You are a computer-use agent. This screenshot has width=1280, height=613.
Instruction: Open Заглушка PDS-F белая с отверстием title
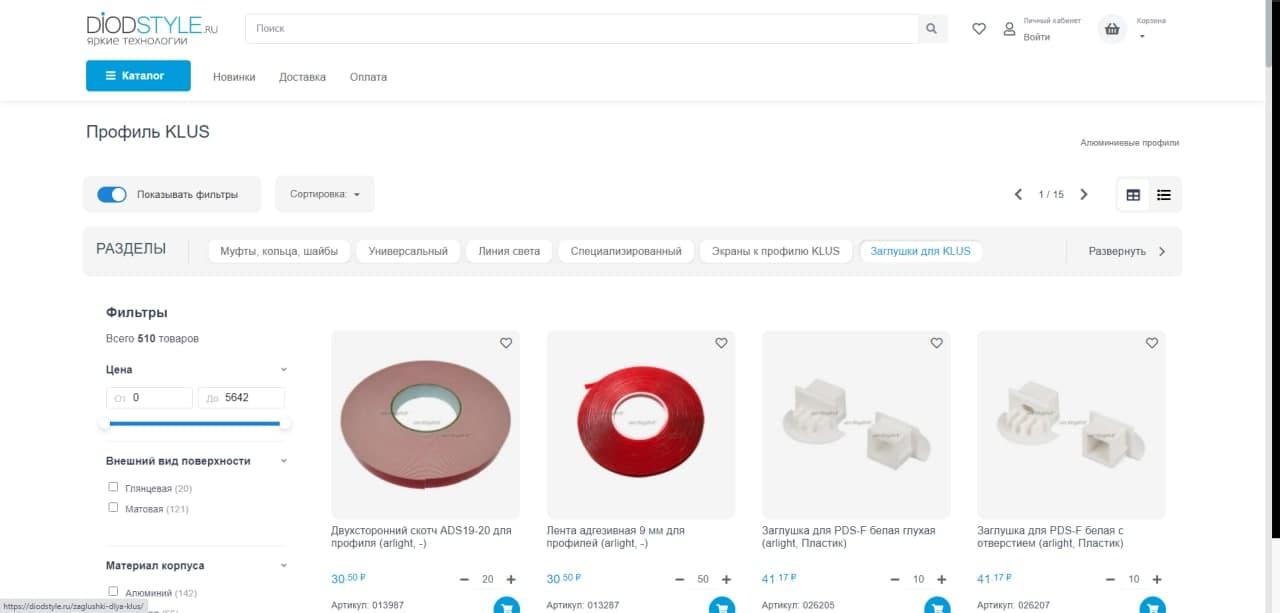pyautogui.click(x=1051, y=537)
